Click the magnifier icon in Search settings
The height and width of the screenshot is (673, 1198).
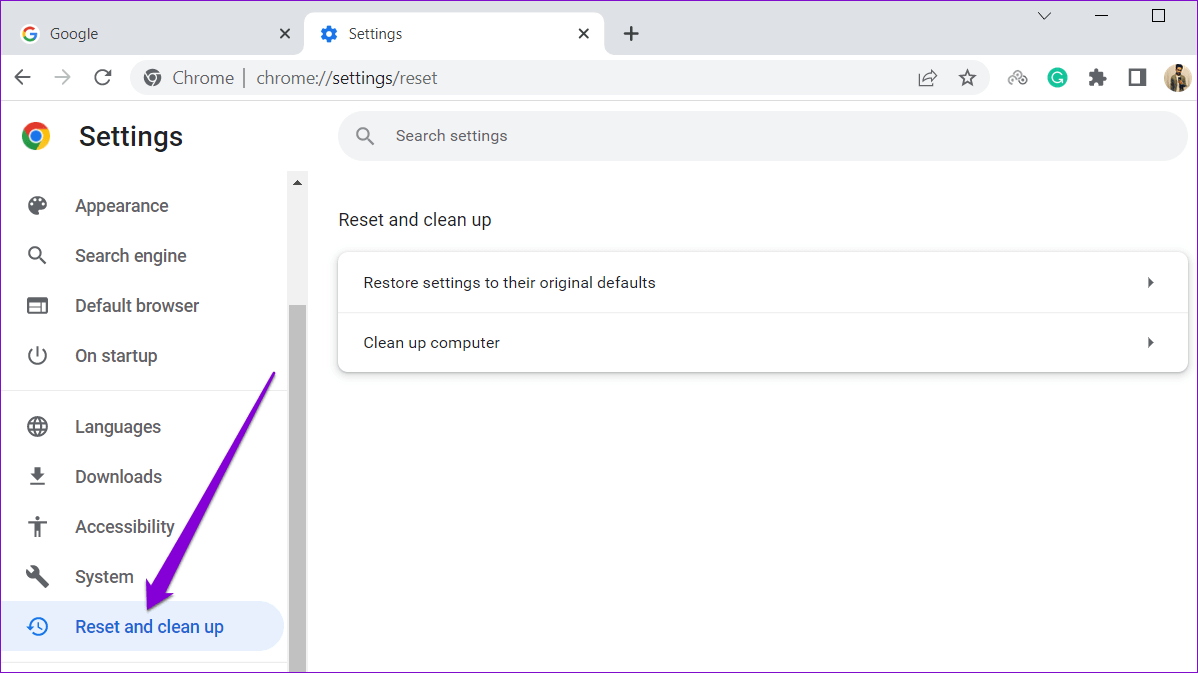click(x=365, y=136)
